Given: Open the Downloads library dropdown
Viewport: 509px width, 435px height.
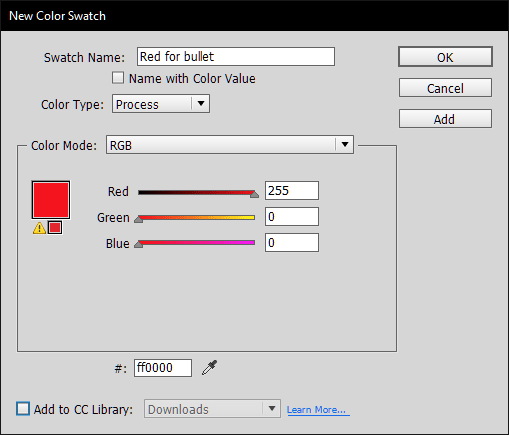Looking at the screenshot, I should point(212,409).
